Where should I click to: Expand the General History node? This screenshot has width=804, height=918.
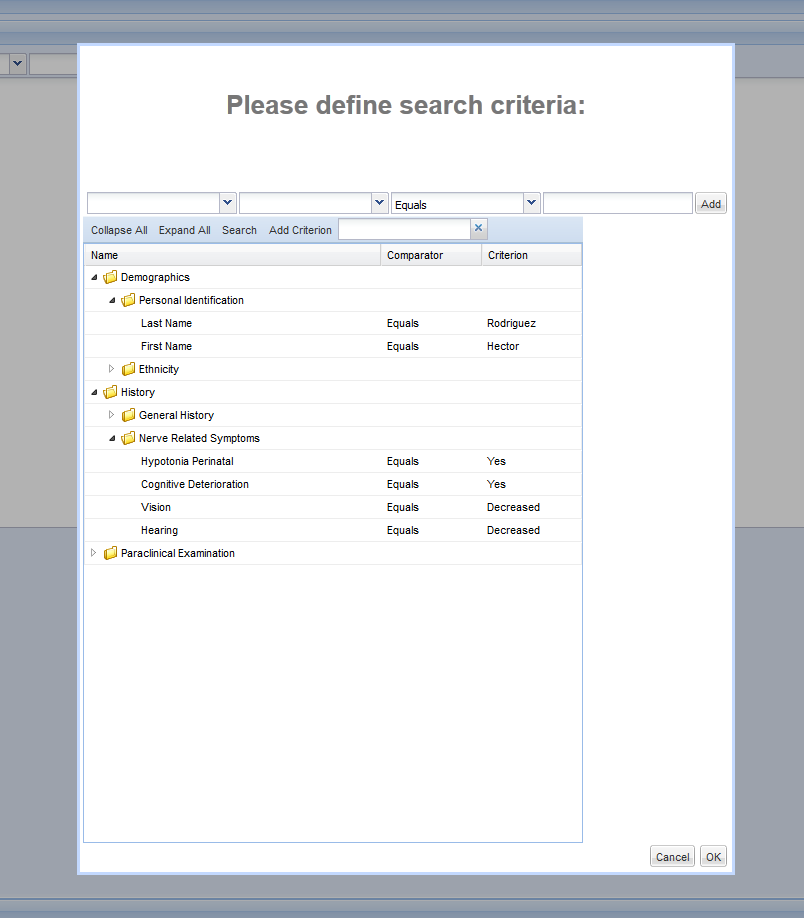(111, 415)
